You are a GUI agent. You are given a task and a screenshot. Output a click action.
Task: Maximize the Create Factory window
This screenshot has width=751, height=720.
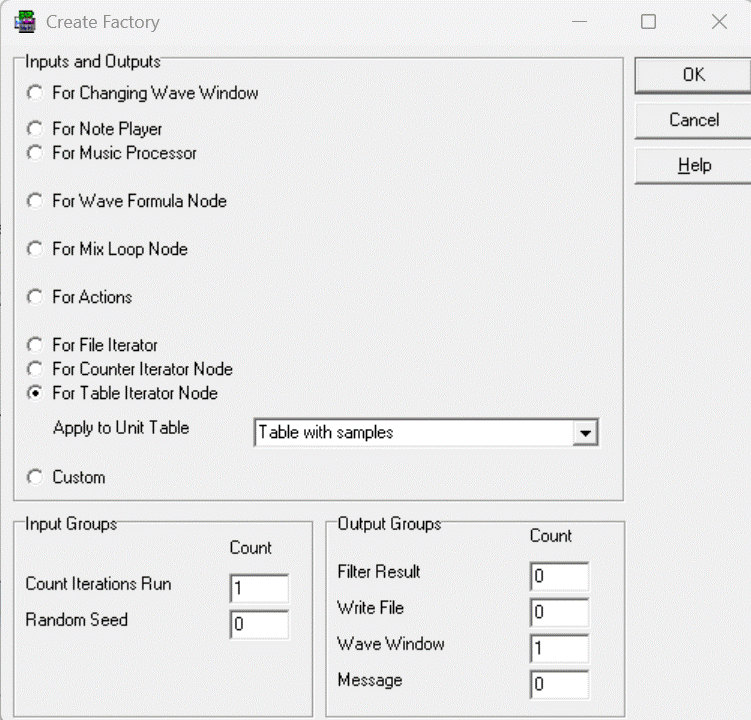(x=649, y=21)
